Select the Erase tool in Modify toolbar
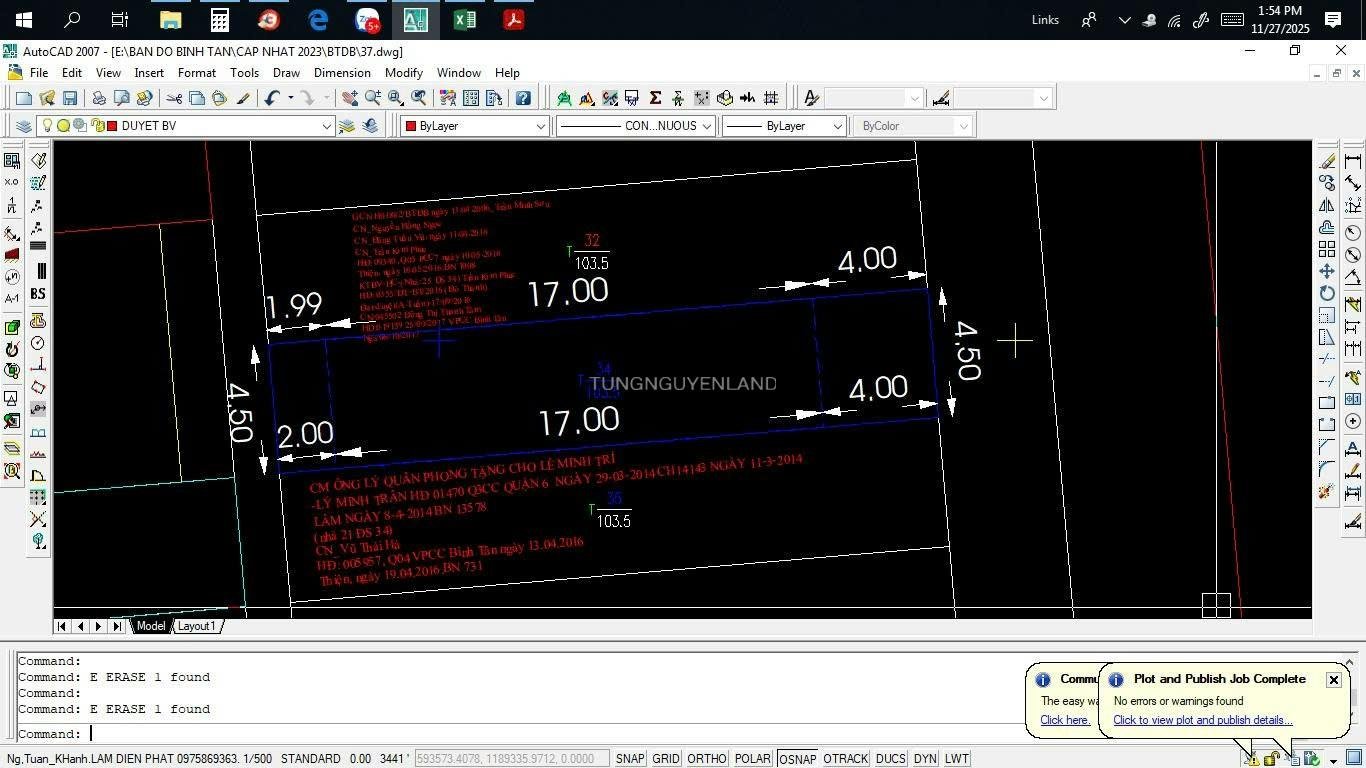The width and height of the screenshot is (1366, 768). click(1327, 161)
